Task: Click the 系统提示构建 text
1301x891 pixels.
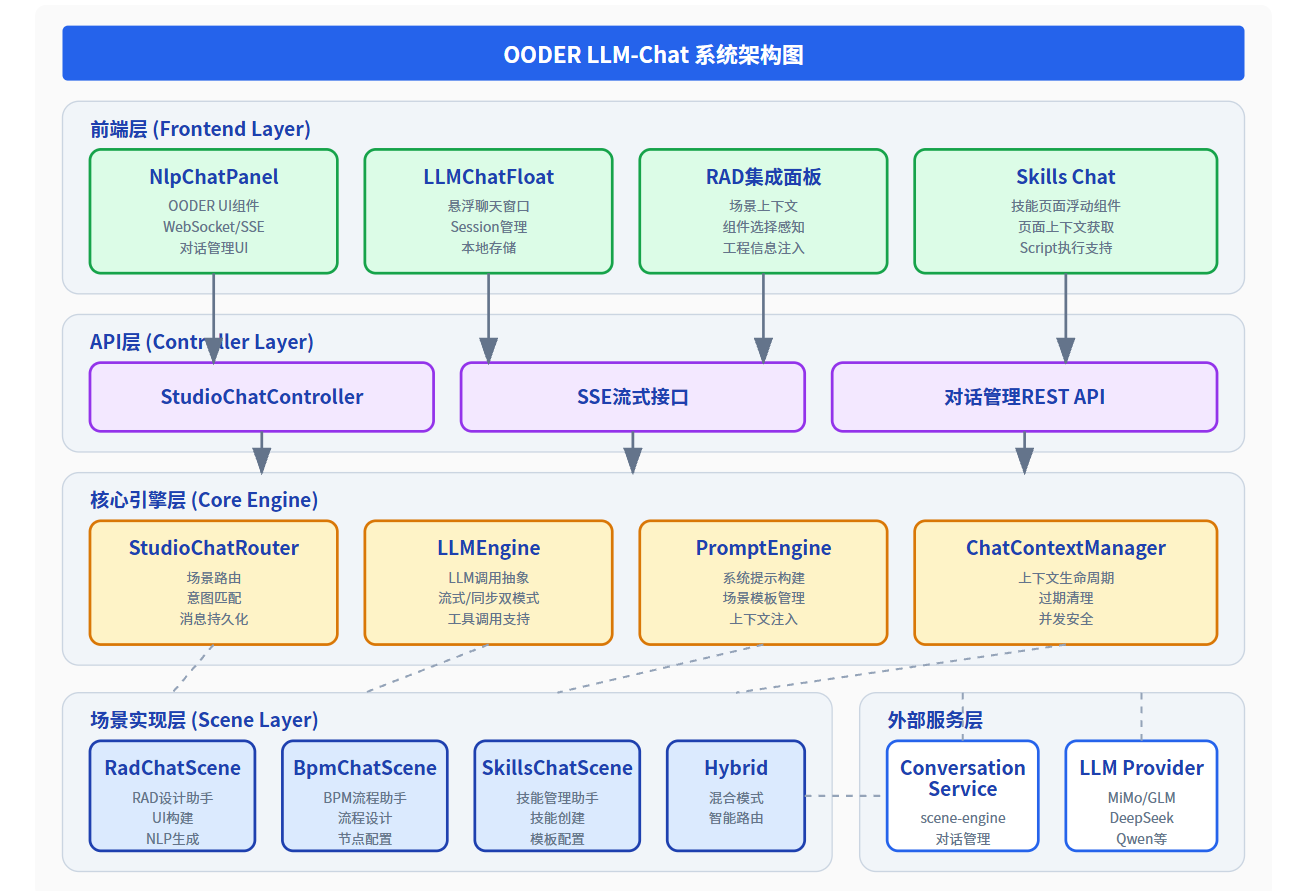Action: click(x=764, y=578)
